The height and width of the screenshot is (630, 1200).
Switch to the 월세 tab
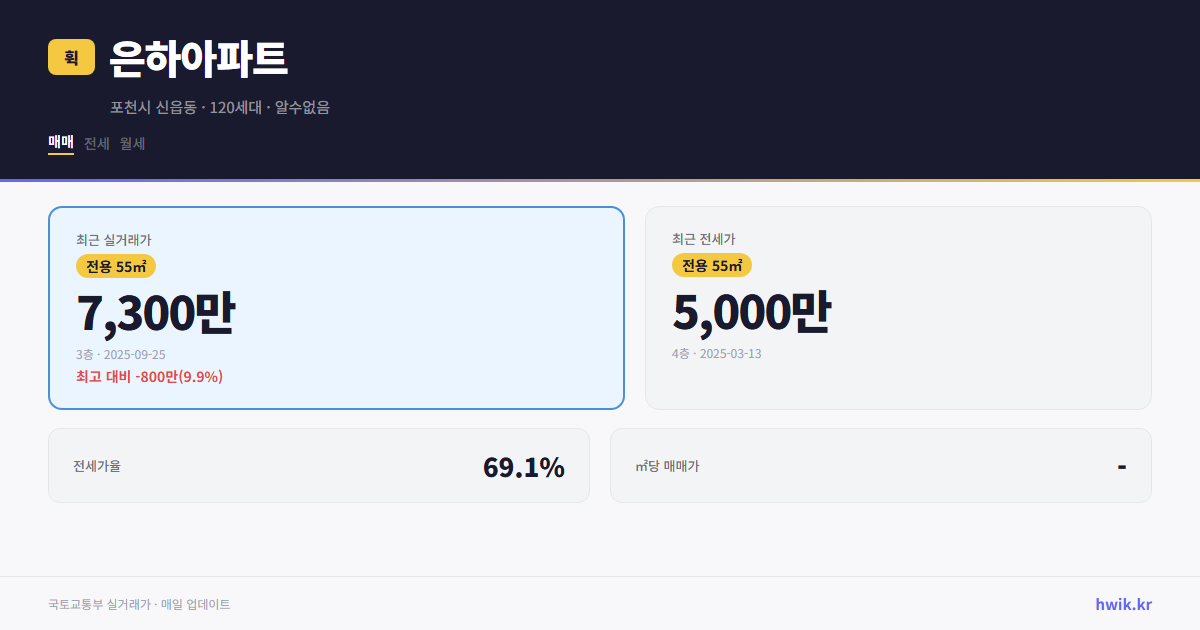click(x=131, y=143)
